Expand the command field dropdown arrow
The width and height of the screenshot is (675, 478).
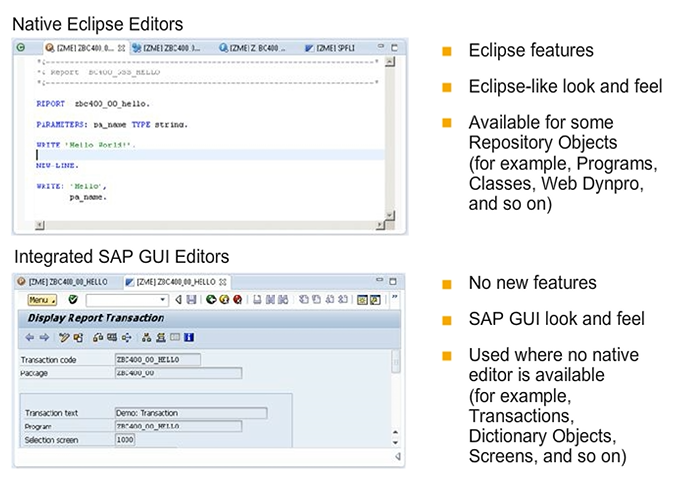point(163,299)
